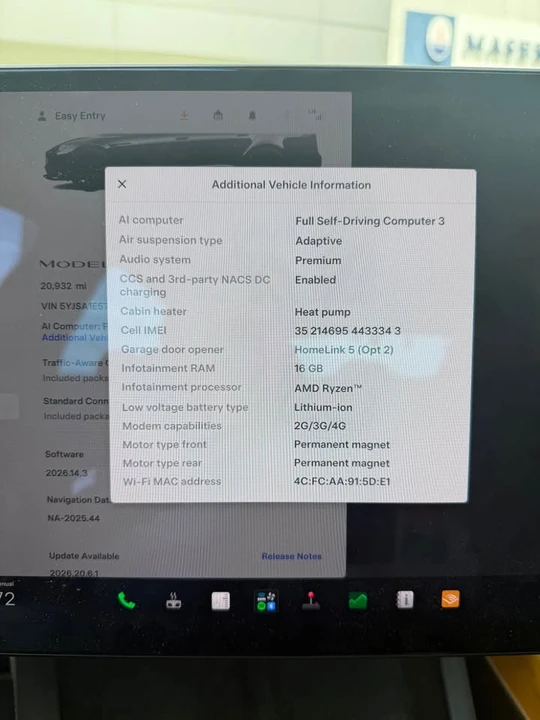
Task: Tap the navigation data 'NA-2025.44'
Action: tap(73, 518)
